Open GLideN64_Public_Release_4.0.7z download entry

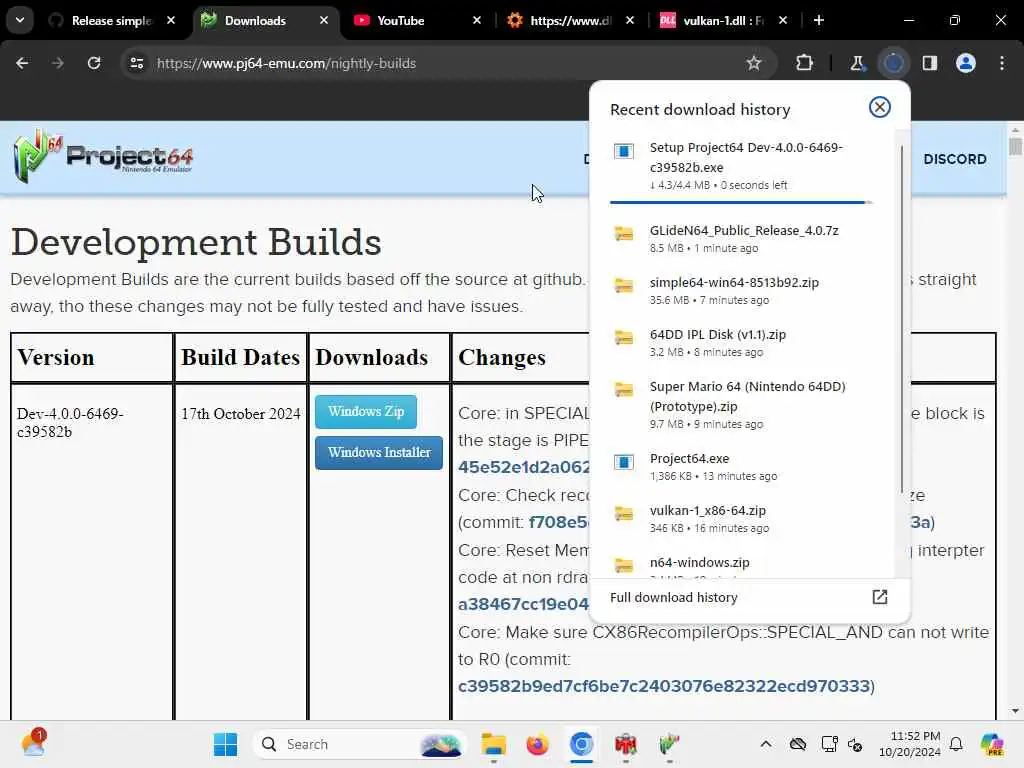pos(742,238)
